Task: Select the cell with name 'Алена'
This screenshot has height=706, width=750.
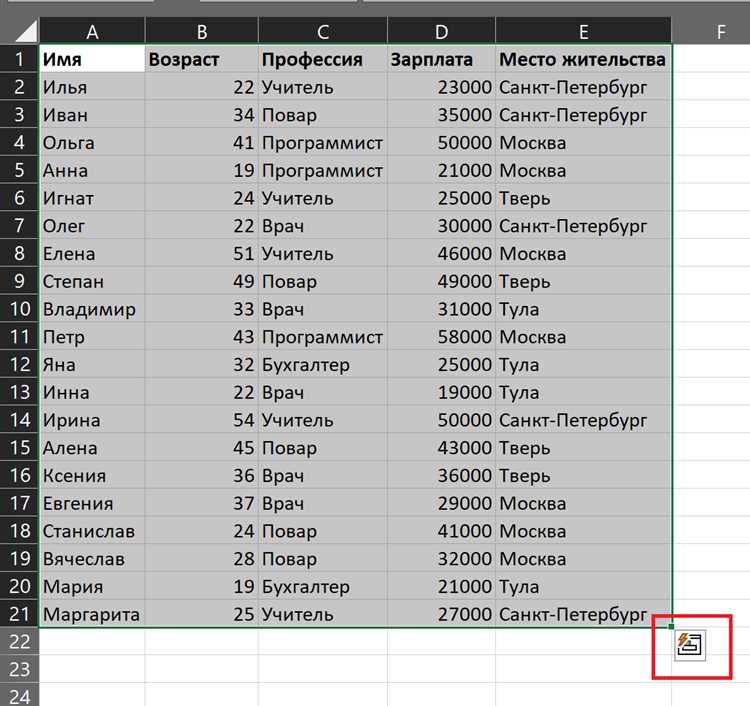Action: pyautogui.click(x=92, y=447)
